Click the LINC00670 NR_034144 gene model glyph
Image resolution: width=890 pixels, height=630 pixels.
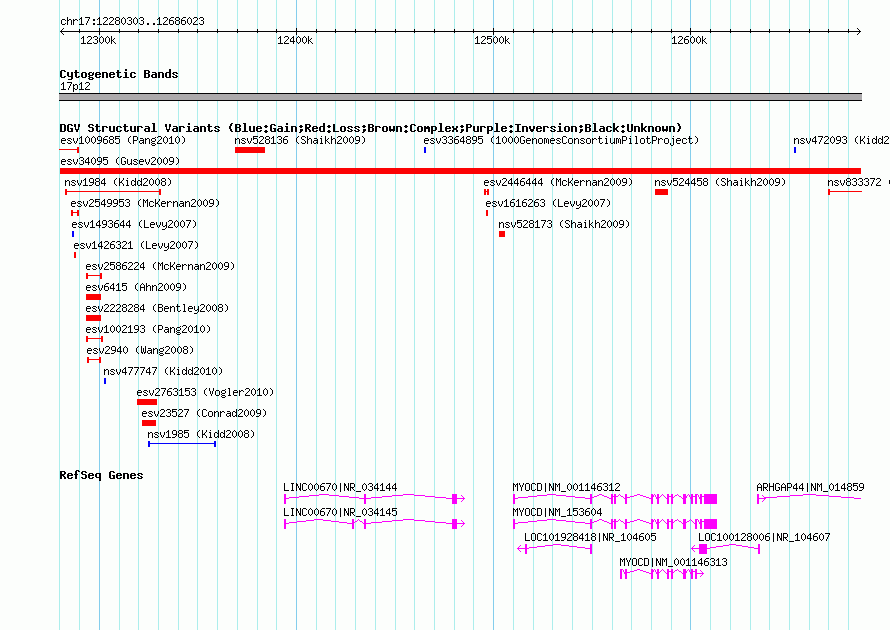pyautogui.click(x=375, y=499)
